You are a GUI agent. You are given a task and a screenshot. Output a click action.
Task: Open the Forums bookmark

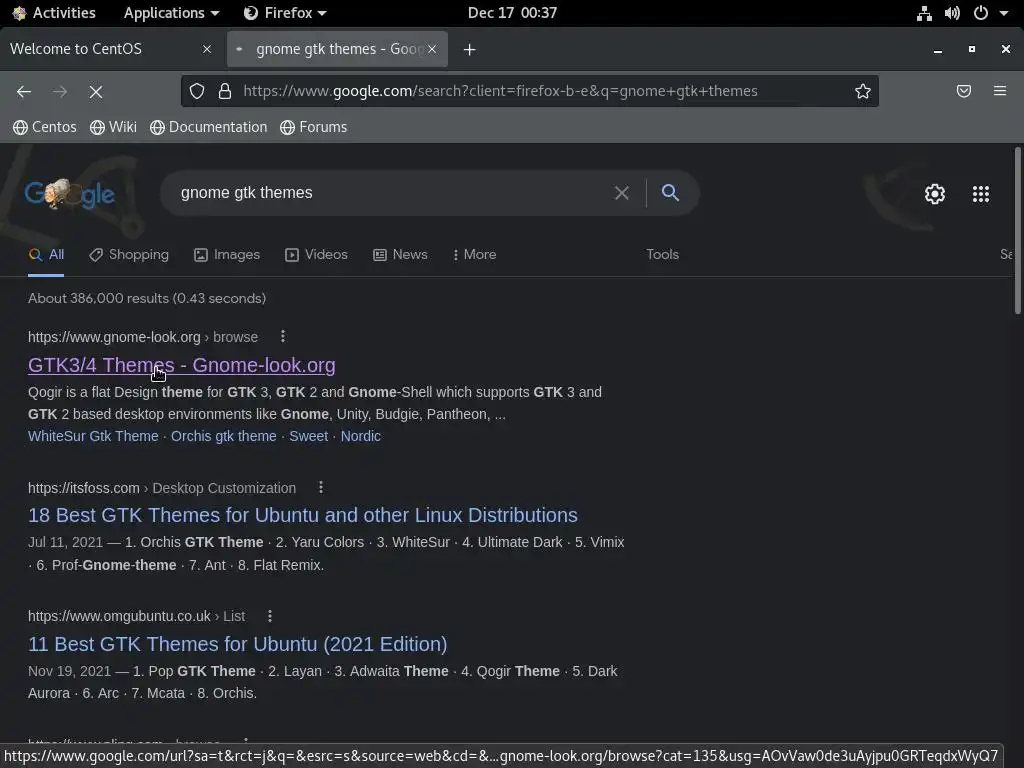click(x=313, y=127)
